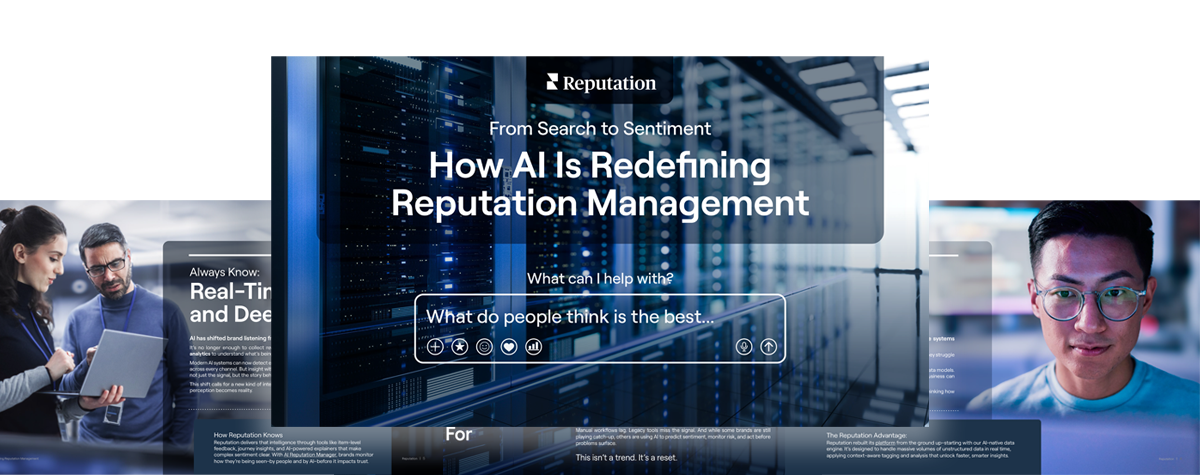Click the star icon in the prompt box
Viewport: 1200px width, 475px height.
click(x=459, y=347)
